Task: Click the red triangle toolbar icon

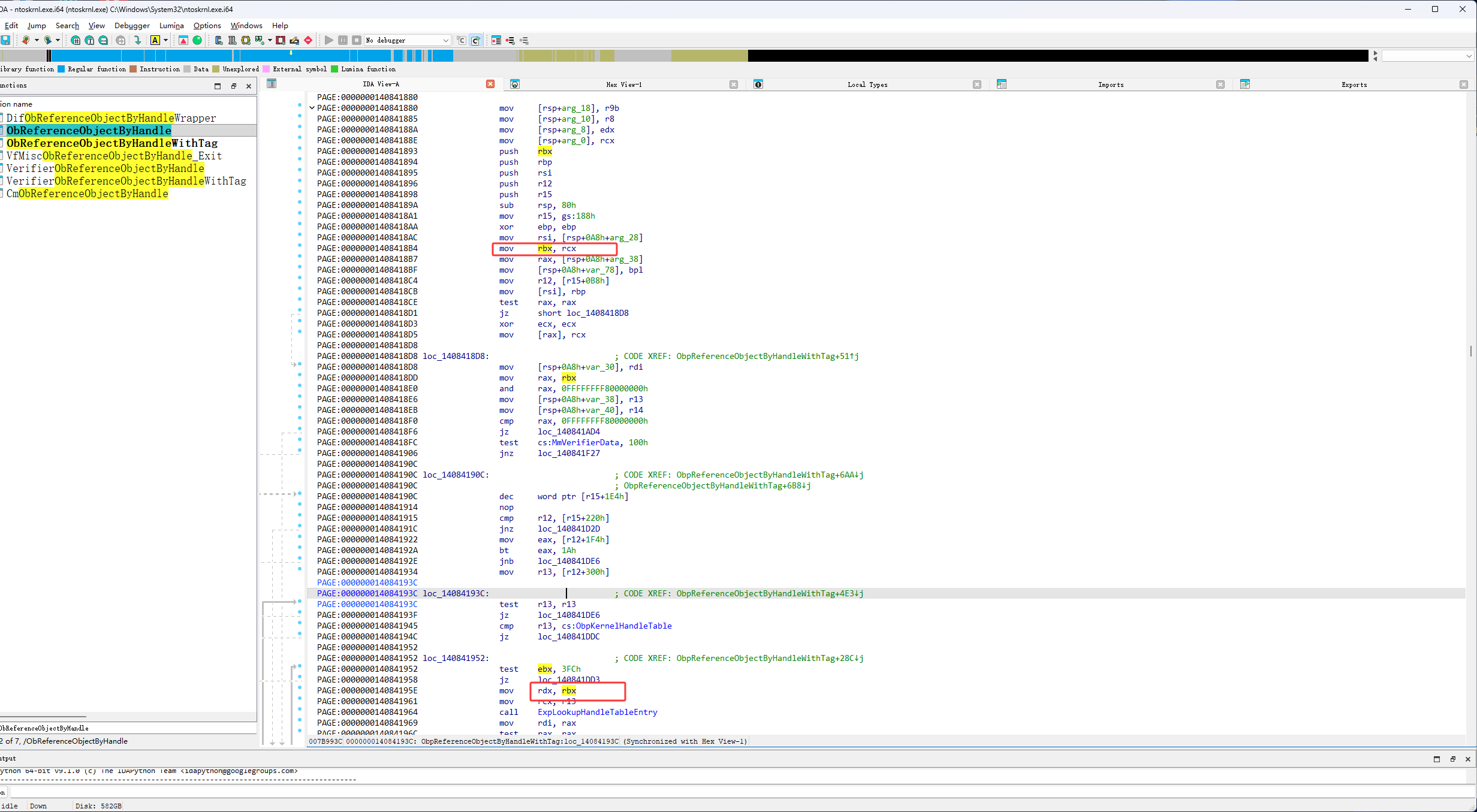Action: [183, 40]
